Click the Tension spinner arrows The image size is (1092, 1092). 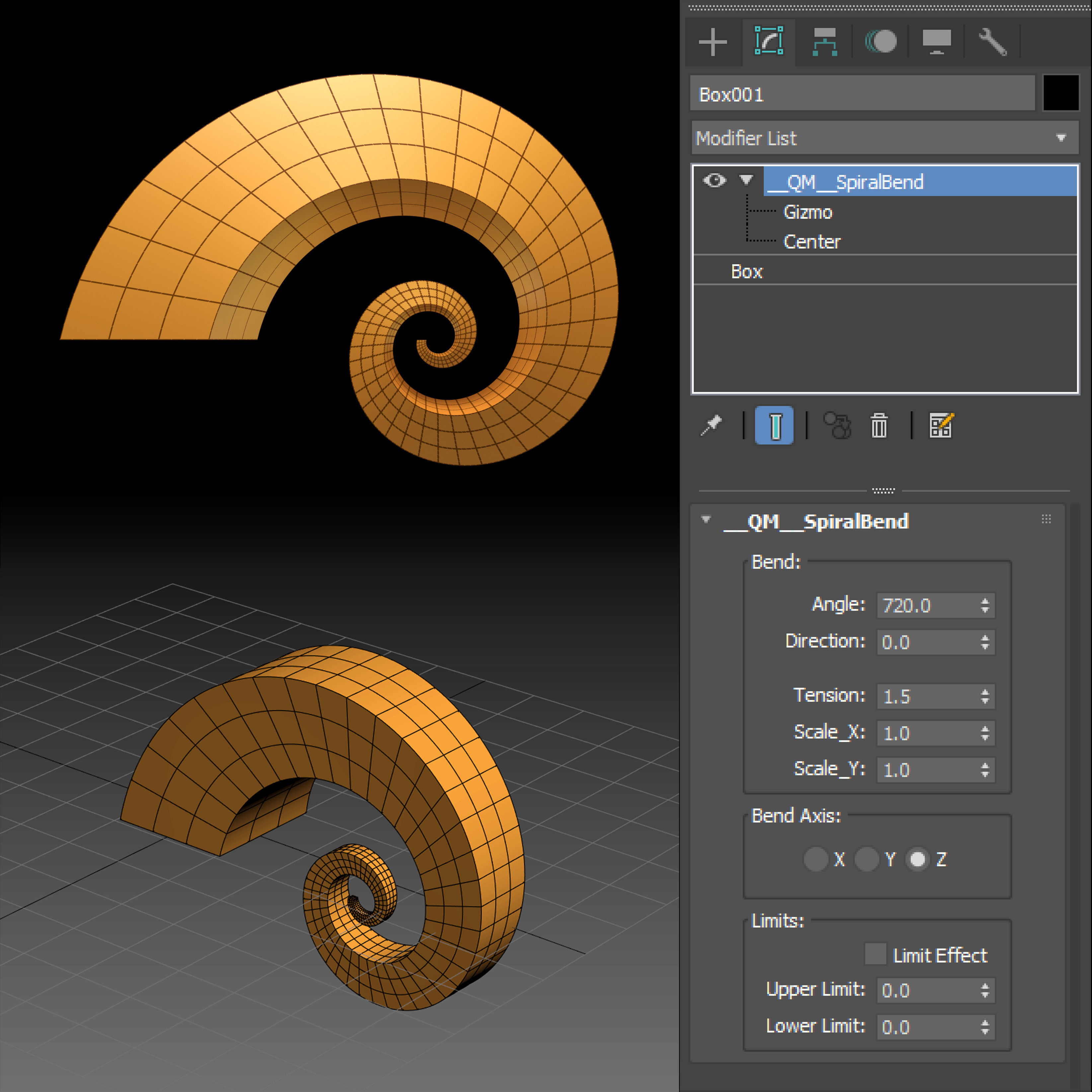pos(985,696)
